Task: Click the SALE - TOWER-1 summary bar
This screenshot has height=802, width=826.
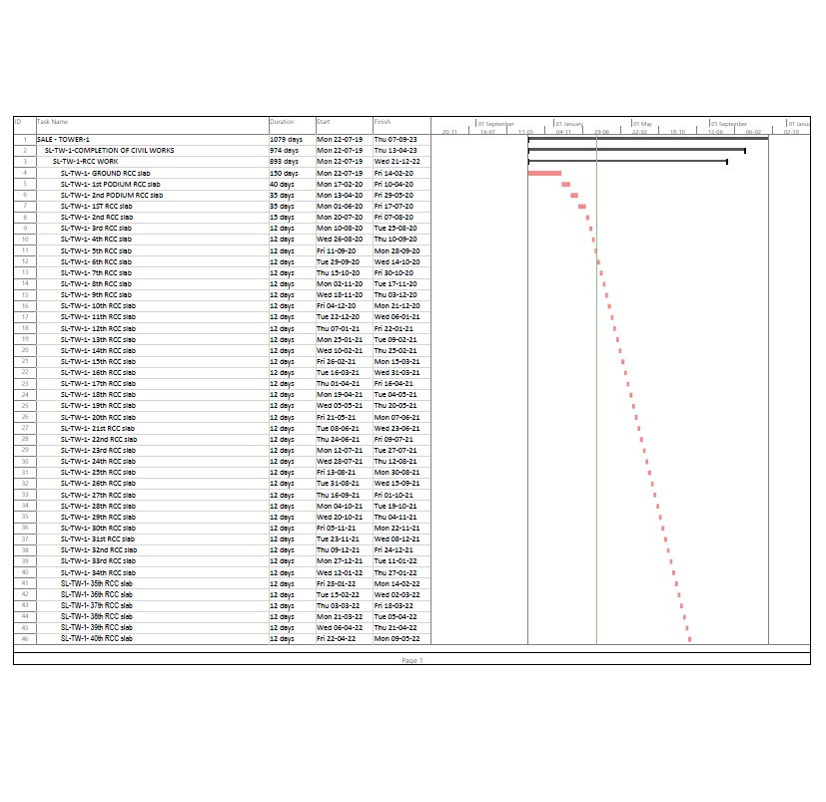Action: point(647,139)
